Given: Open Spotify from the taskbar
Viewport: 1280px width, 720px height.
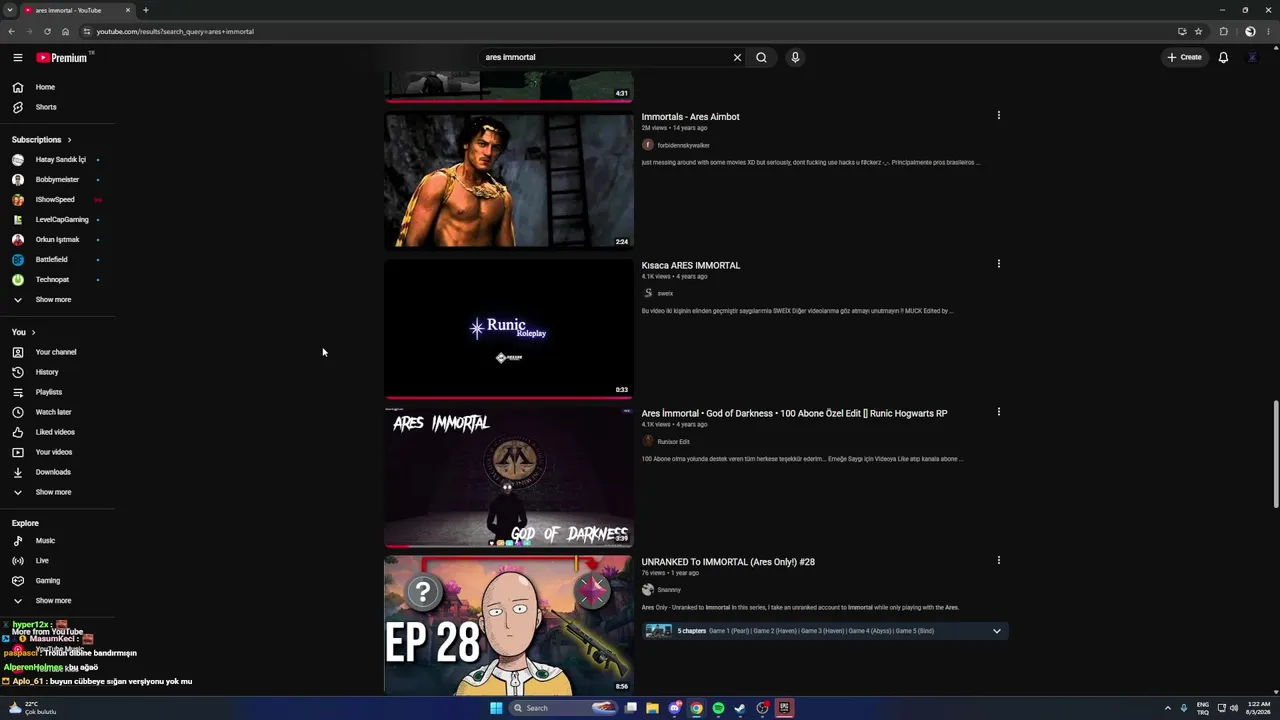Looking at the screenshot, I should coord(718,708).
